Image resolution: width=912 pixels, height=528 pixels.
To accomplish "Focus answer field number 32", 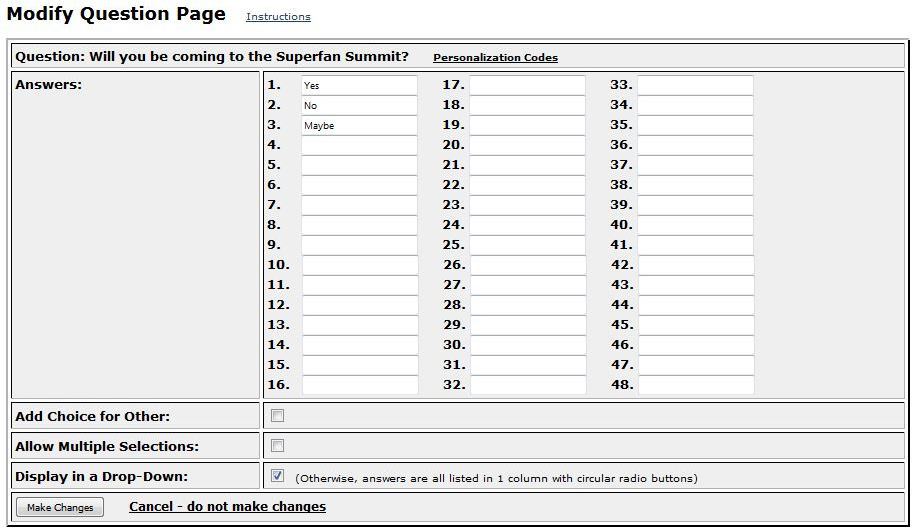I will (528, 384).
